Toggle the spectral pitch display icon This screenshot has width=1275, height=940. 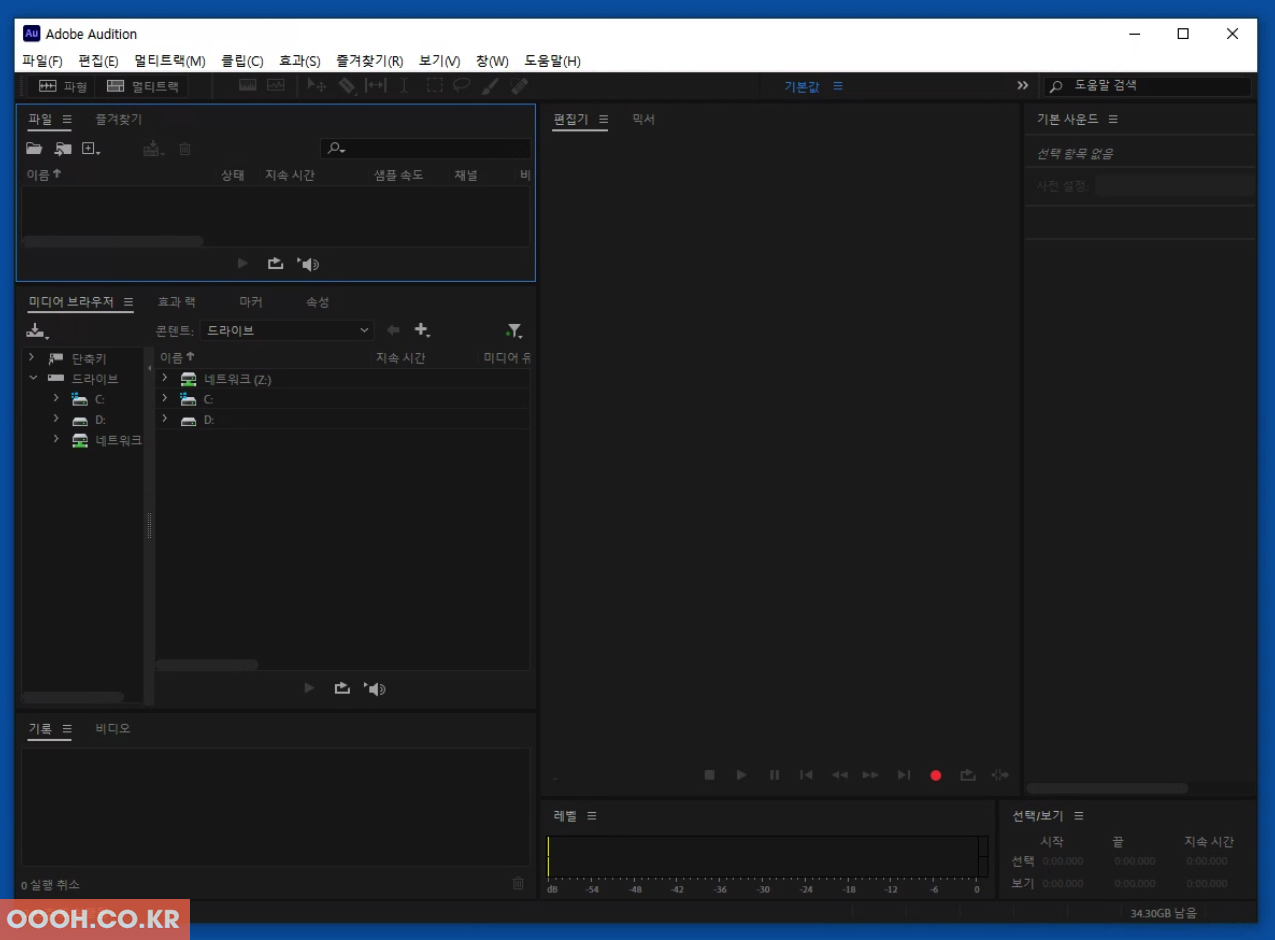[276, 86]
